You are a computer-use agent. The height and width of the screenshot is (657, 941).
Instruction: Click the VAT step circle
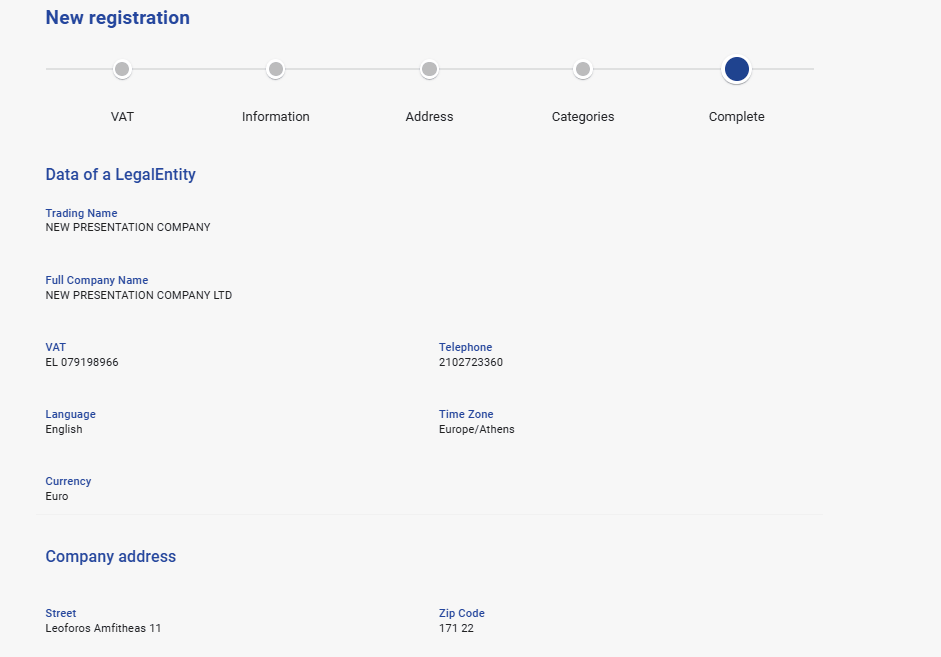(x=122, y=69)
